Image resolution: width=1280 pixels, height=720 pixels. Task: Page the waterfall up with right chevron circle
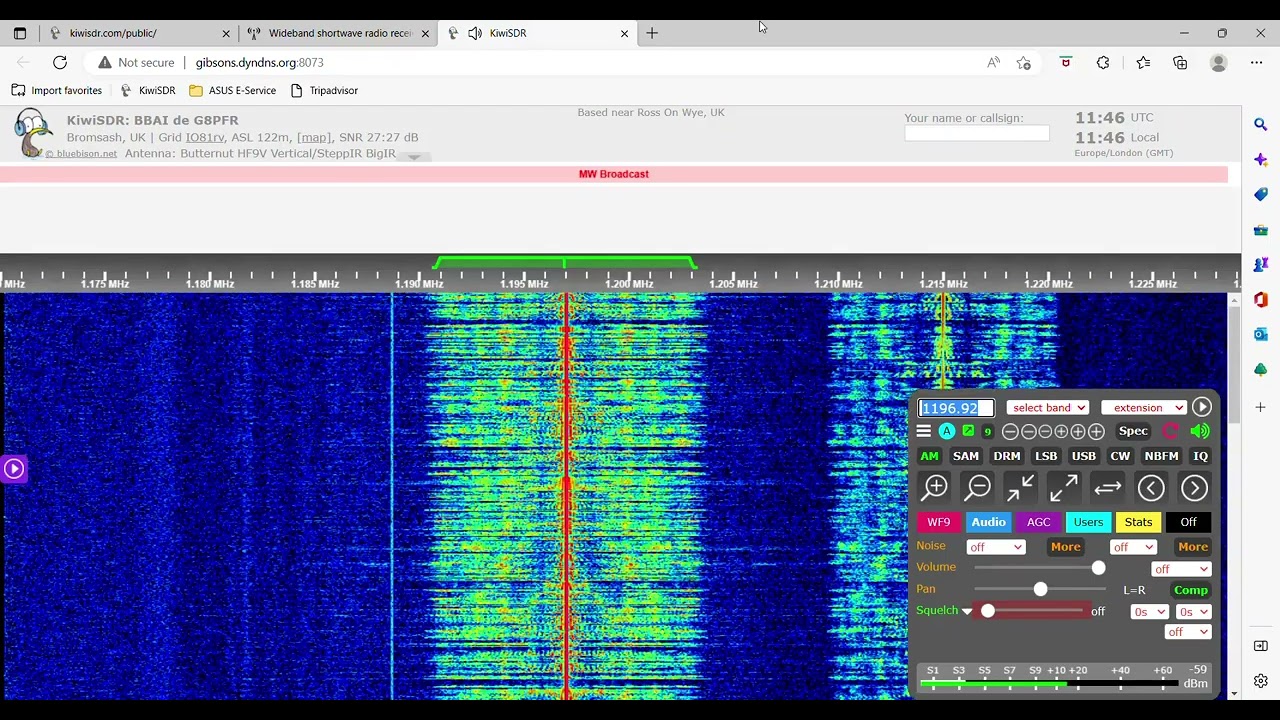pyautogui.click(x=1194, y=488)
